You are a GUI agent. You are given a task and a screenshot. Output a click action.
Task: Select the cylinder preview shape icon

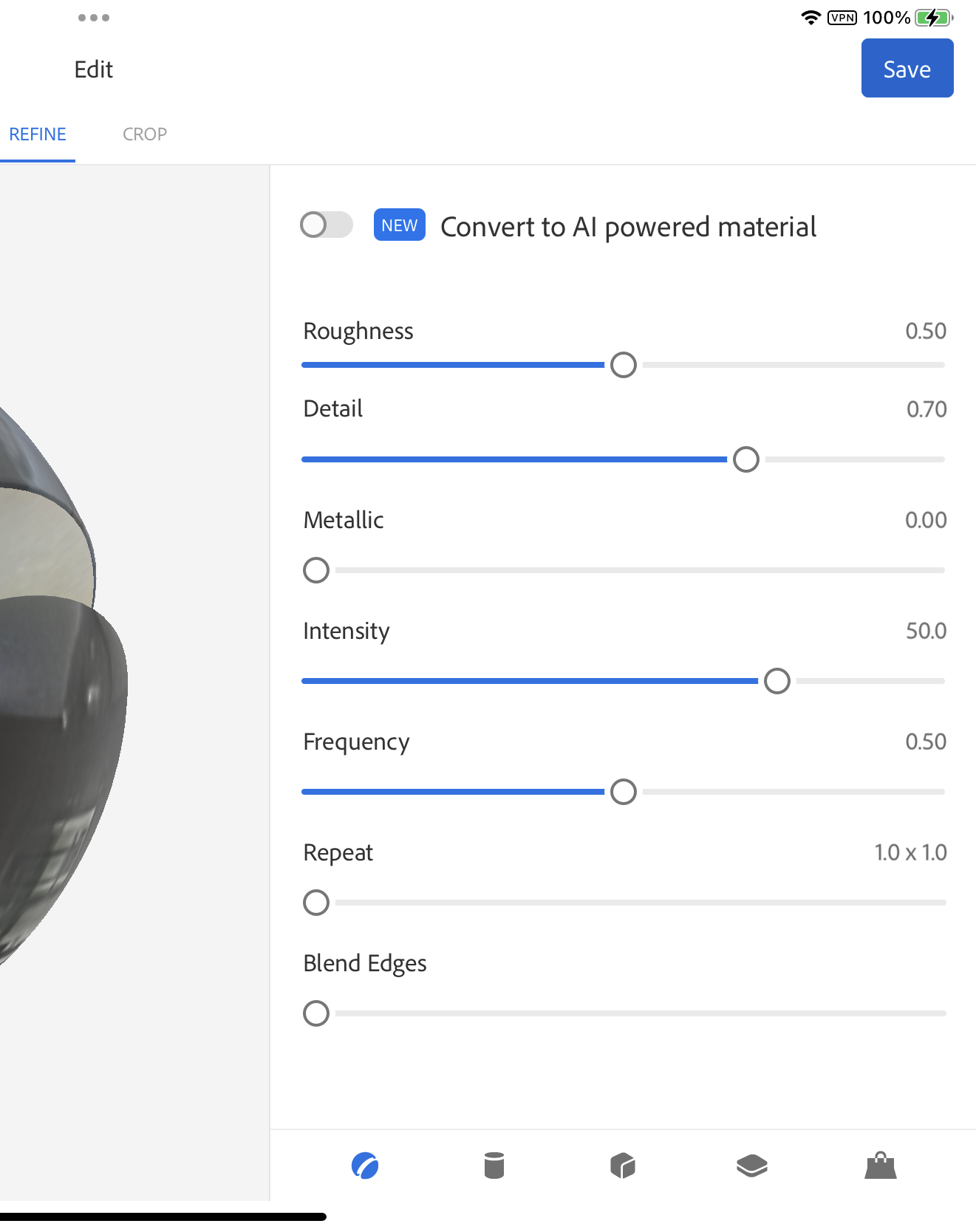494,1166
